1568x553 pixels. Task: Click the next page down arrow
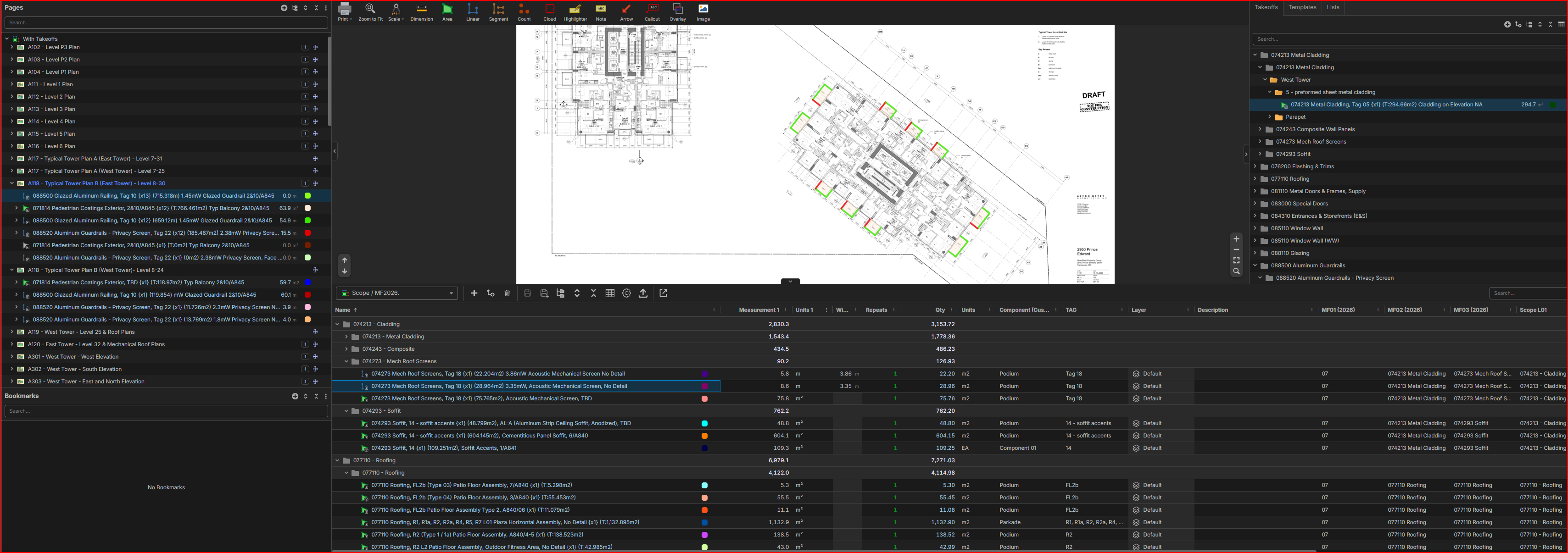[345, 271]
